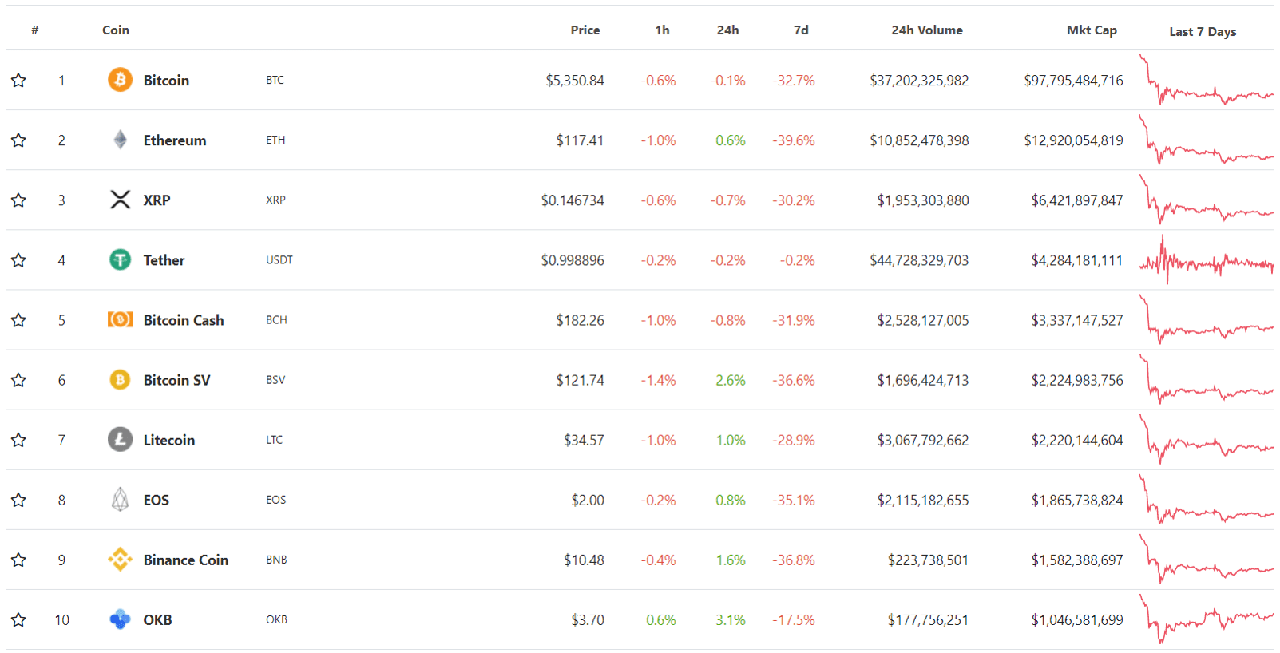View EOS's 7-day sparkline chart

point(1207,500)
